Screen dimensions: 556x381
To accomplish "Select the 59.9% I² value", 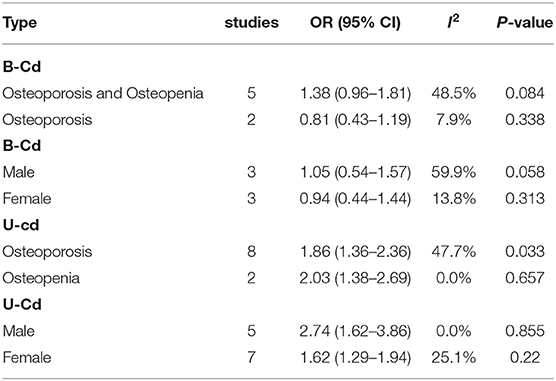I will (453, 172).
